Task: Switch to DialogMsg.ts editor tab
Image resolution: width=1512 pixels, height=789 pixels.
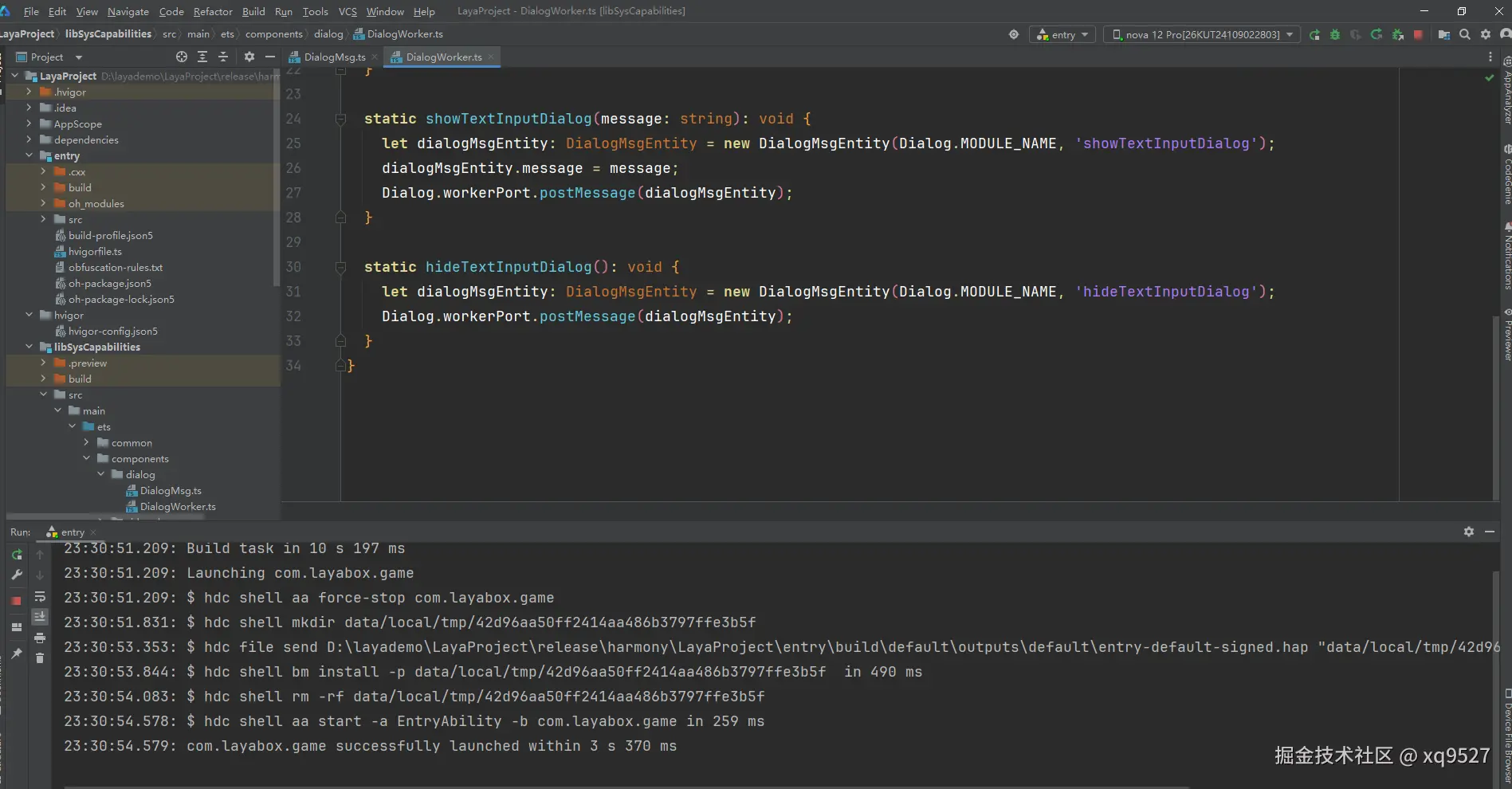Action: point(334,57)
